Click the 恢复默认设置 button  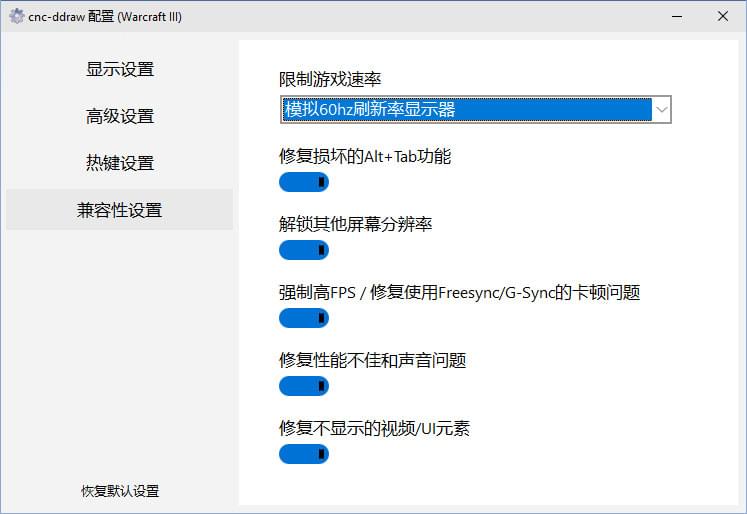(x=120, y=491)
